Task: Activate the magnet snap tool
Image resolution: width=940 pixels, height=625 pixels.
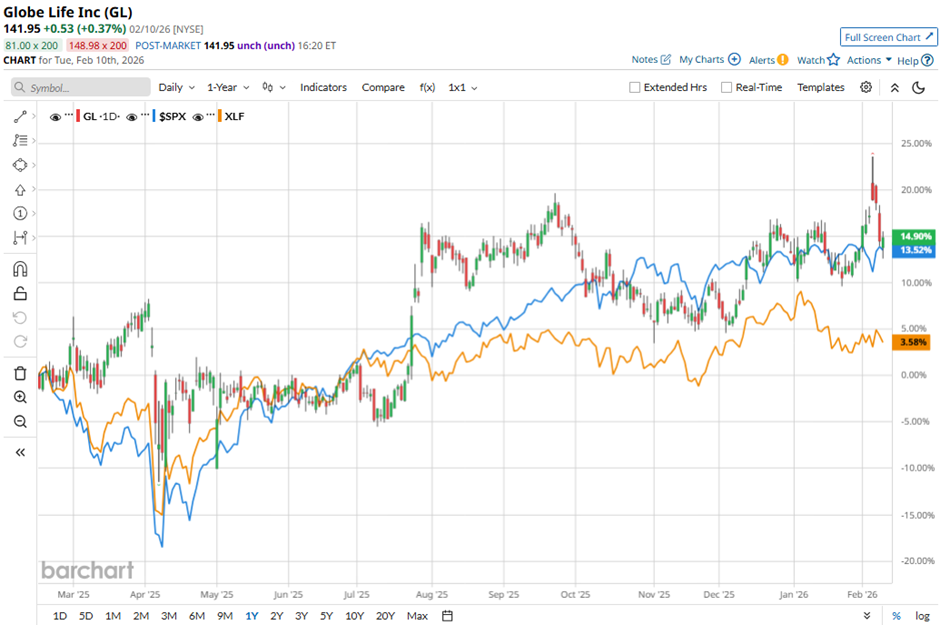Action: click(x=20, y=269)
